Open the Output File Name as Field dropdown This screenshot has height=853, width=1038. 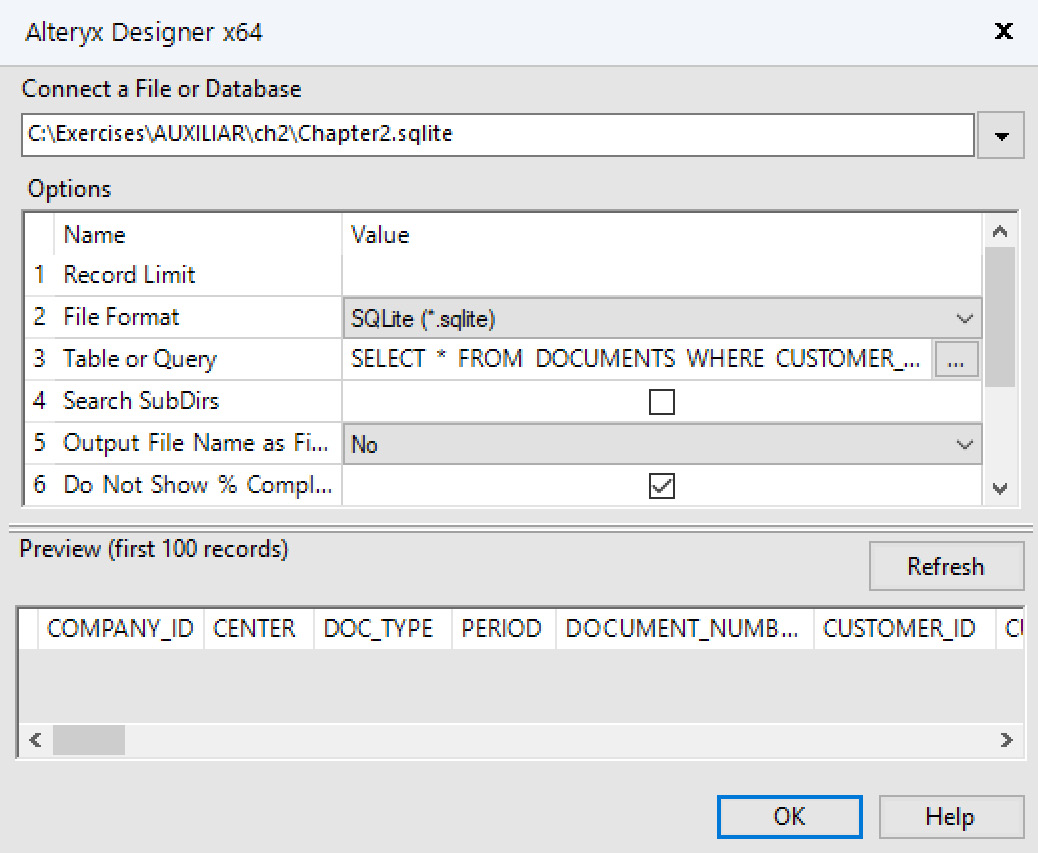coord(661,444)
